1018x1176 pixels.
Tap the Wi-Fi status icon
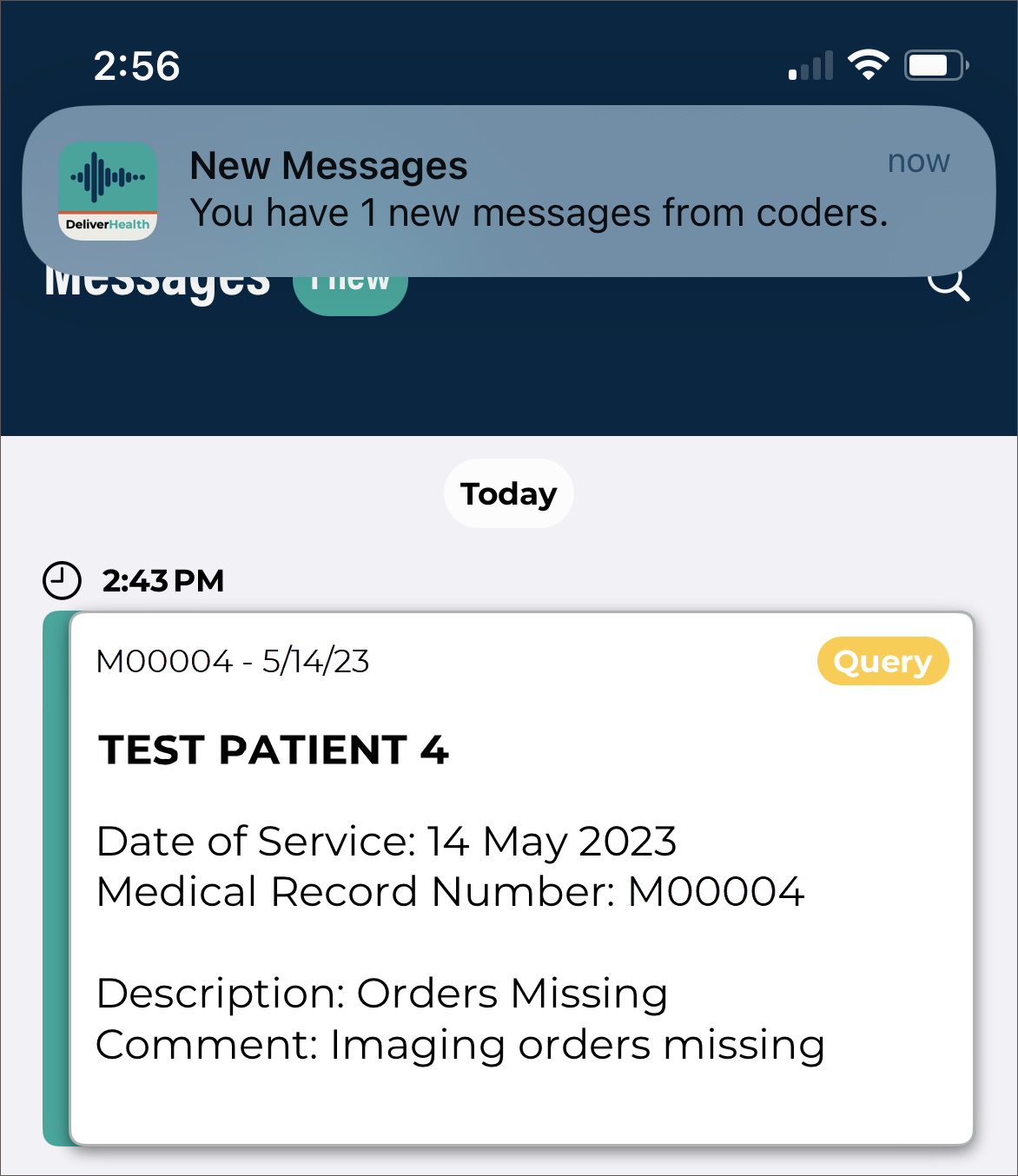click(868, 65)
